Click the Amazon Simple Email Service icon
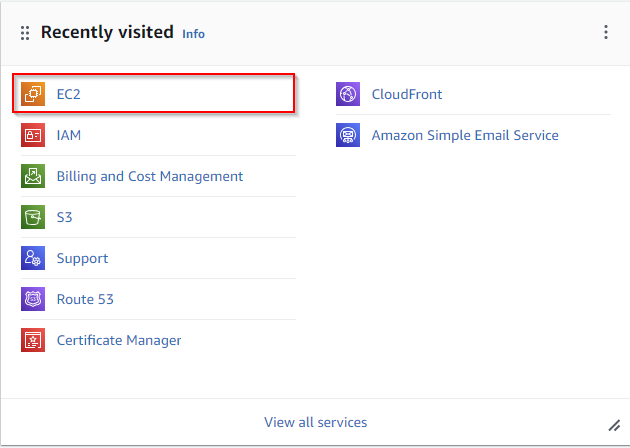The width and height of the screenshot is (630, 448). 348,135
